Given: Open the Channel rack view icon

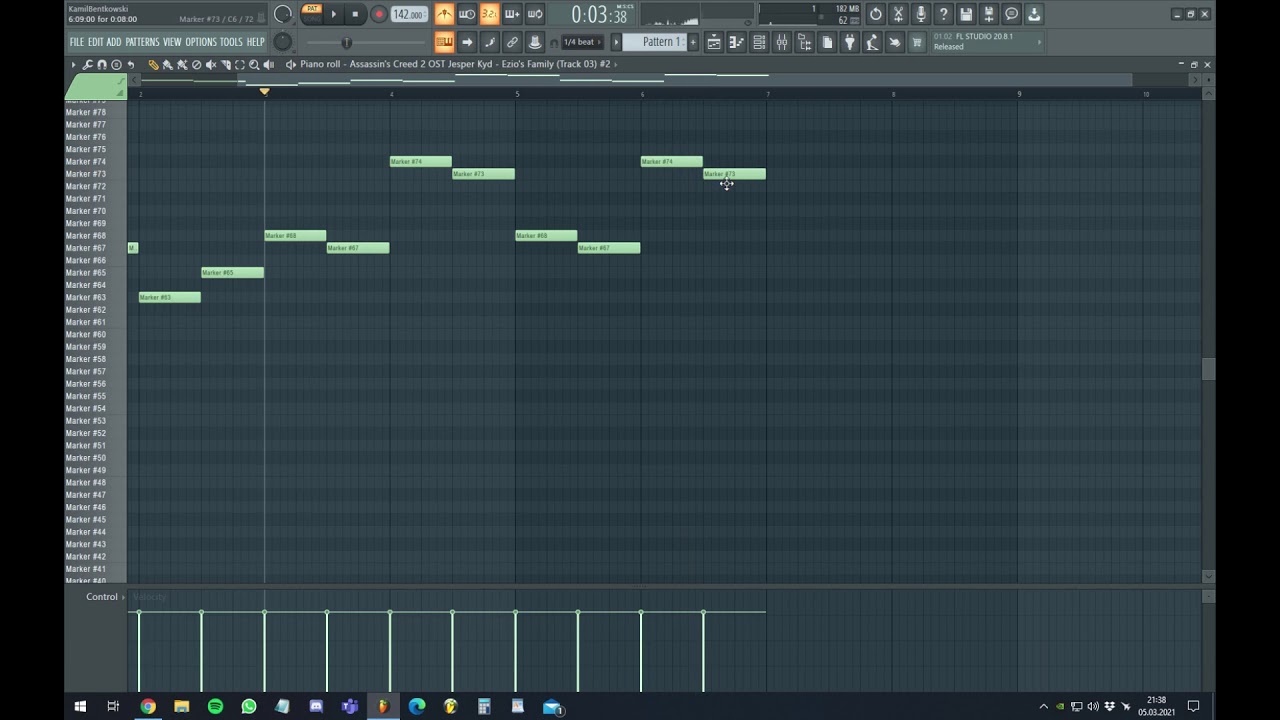Looking at the screenshot, I should (759, 42).
